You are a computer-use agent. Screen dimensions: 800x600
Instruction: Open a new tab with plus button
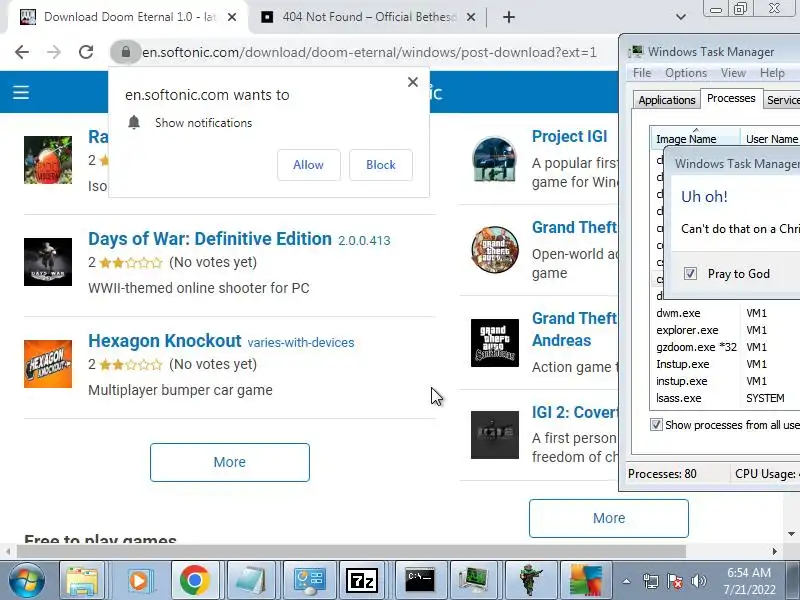coord(509,17)
